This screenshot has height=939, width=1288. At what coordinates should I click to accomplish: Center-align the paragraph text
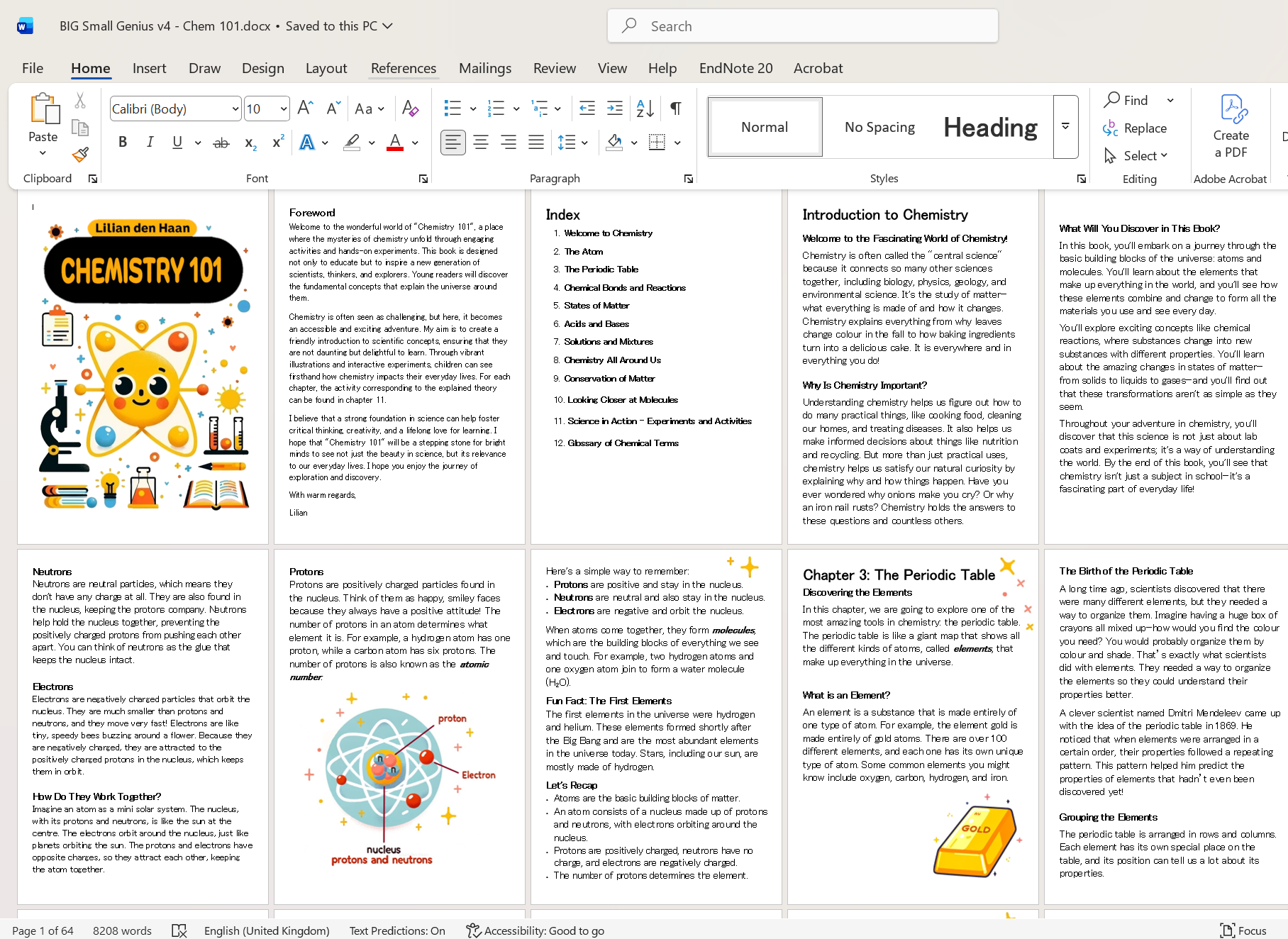481,143
